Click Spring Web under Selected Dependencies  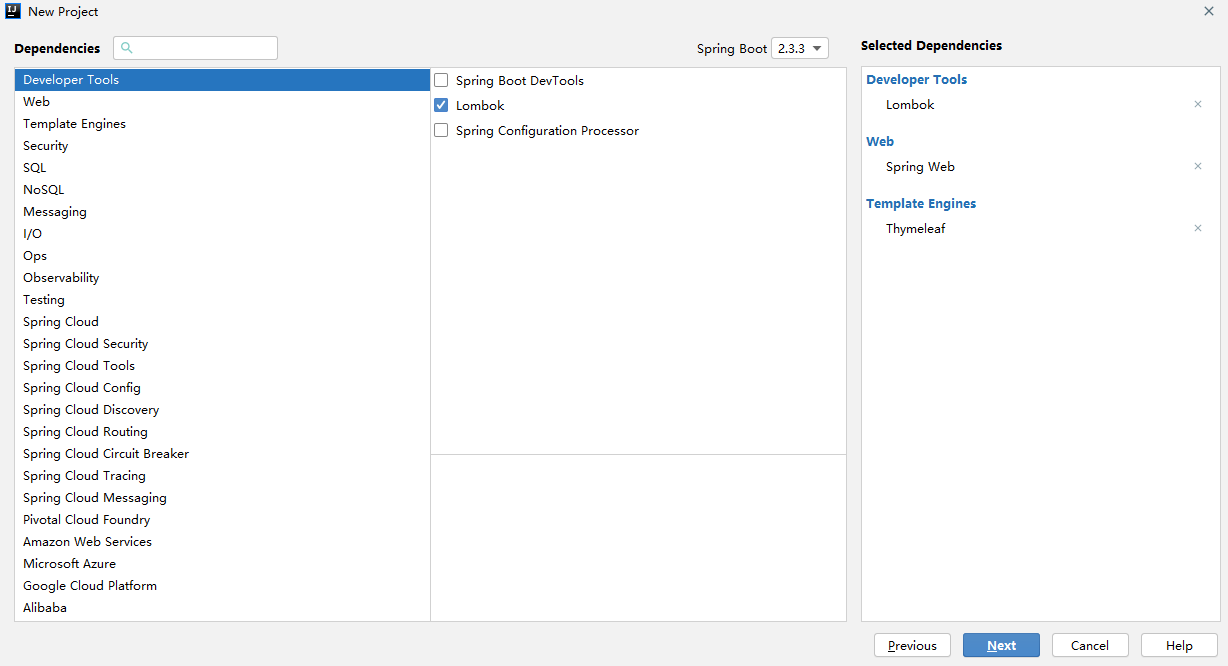pos(920,166)
